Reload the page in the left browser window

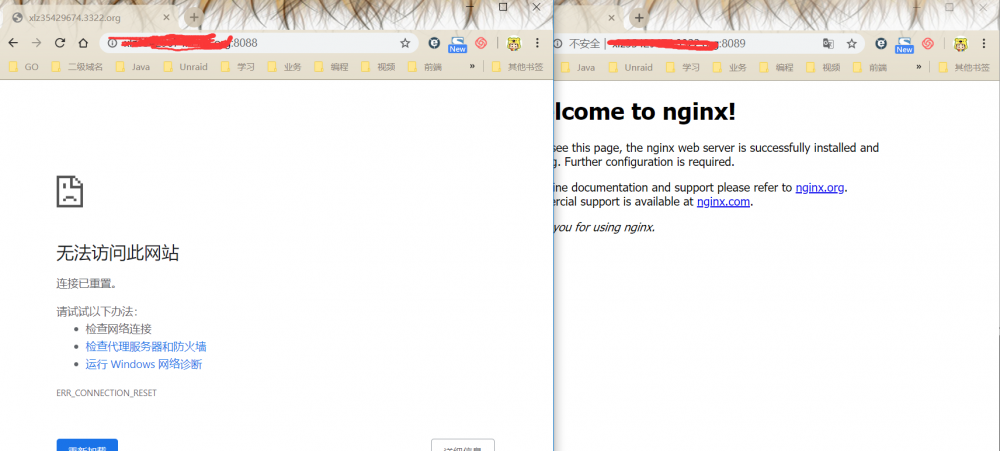click(x=60, y=43)
